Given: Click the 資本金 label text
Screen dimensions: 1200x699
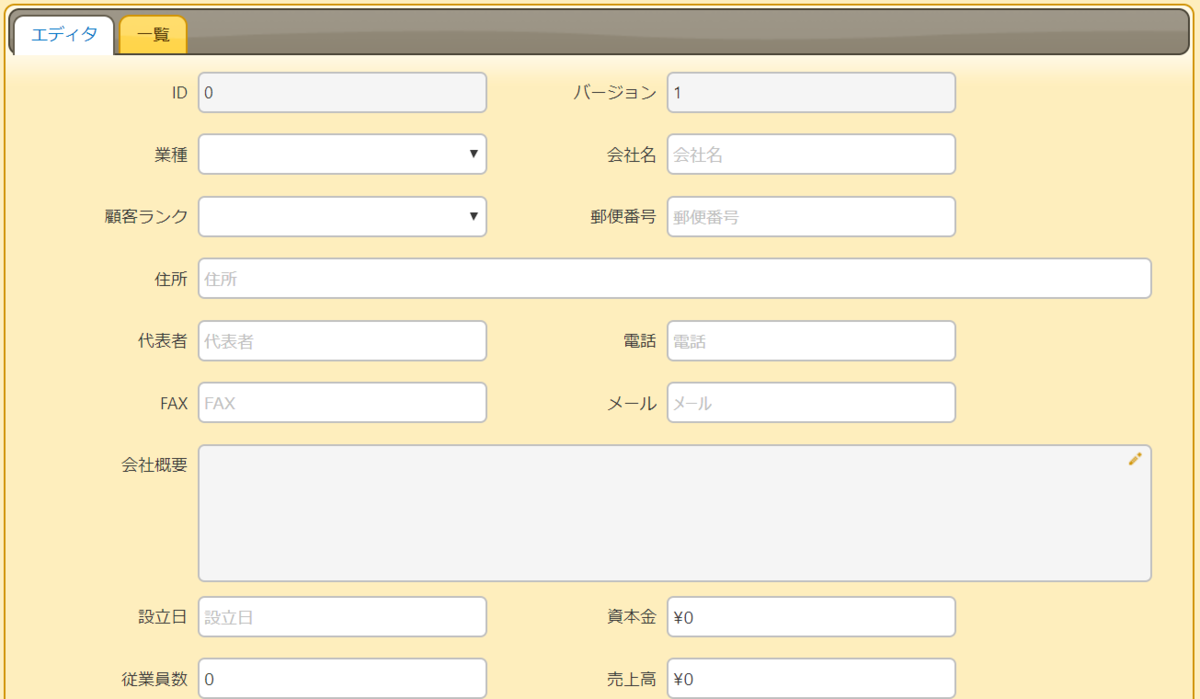Looking at the screenshot, I should pos(631,617).
